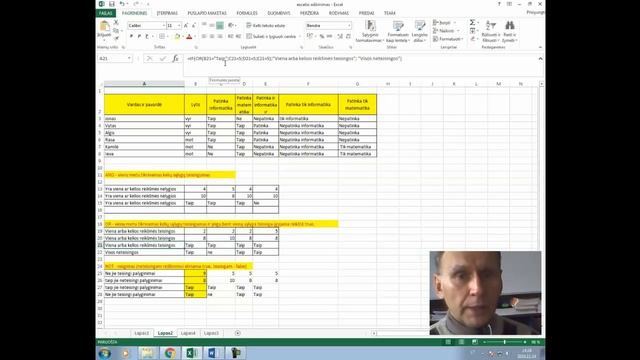Screen dimensions: 640x360
Task: Open the insert cells dropdown
Action: [x=444, y=22]
